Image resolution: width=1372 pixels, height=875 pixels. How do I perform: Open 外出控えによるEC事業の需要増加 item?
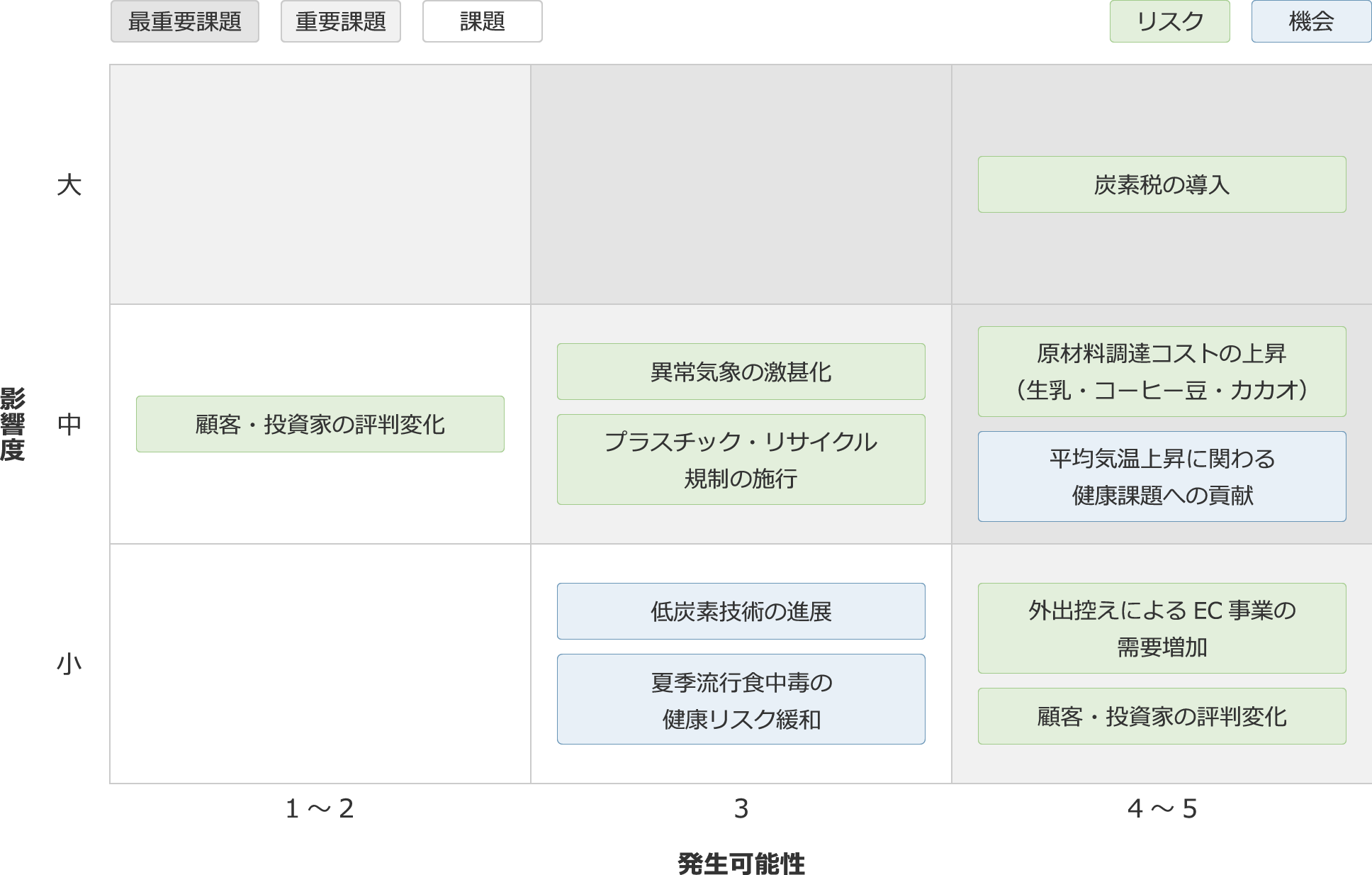point(1162,628)
